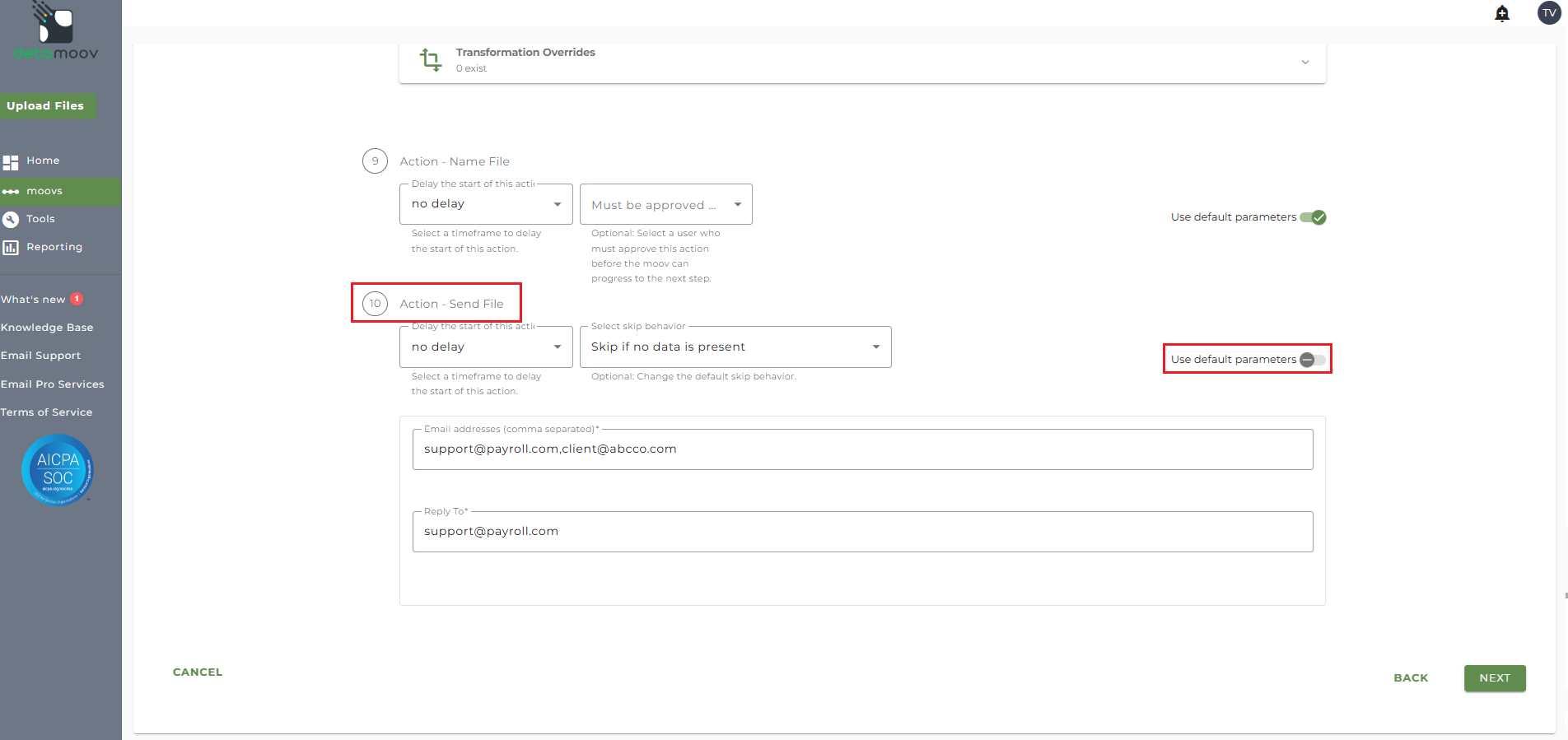Enable default parameters for Send File action

pos(1313,360)
